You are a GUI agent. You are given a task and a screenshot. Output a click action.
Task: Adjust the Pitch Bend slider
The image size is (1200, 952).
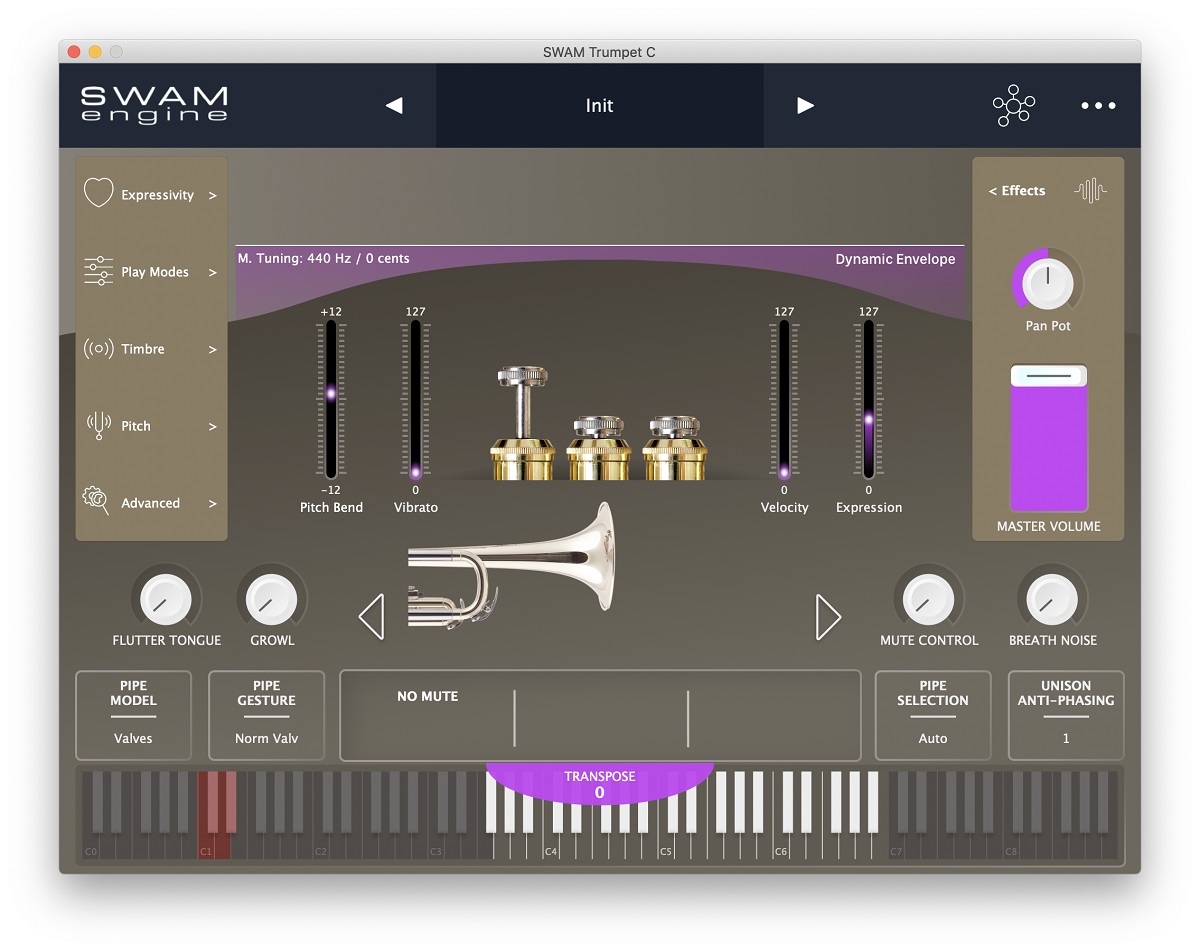[331, 399]
